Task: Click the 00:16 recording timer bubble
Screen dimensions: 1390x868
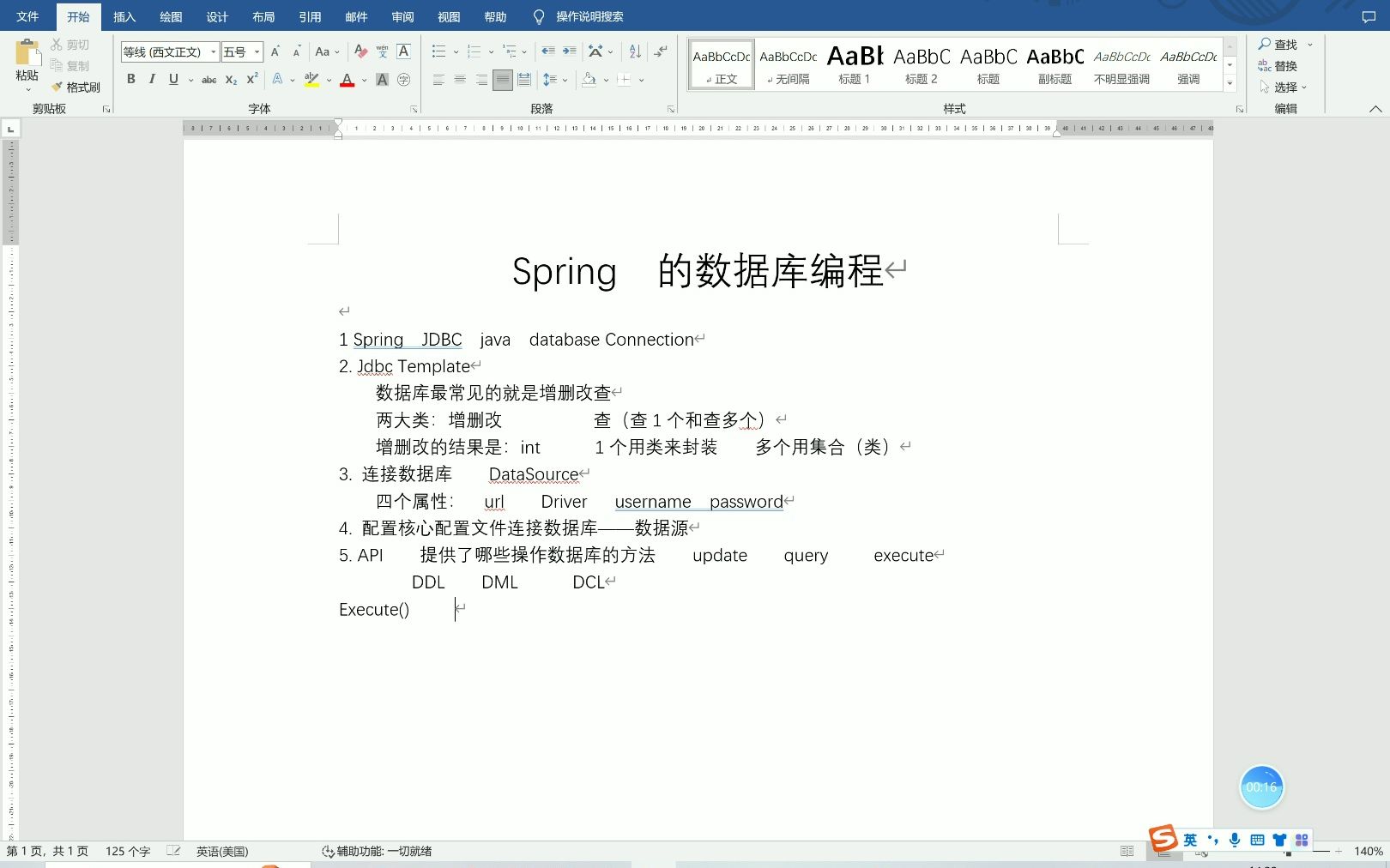Action: (x=1261, y=787)
